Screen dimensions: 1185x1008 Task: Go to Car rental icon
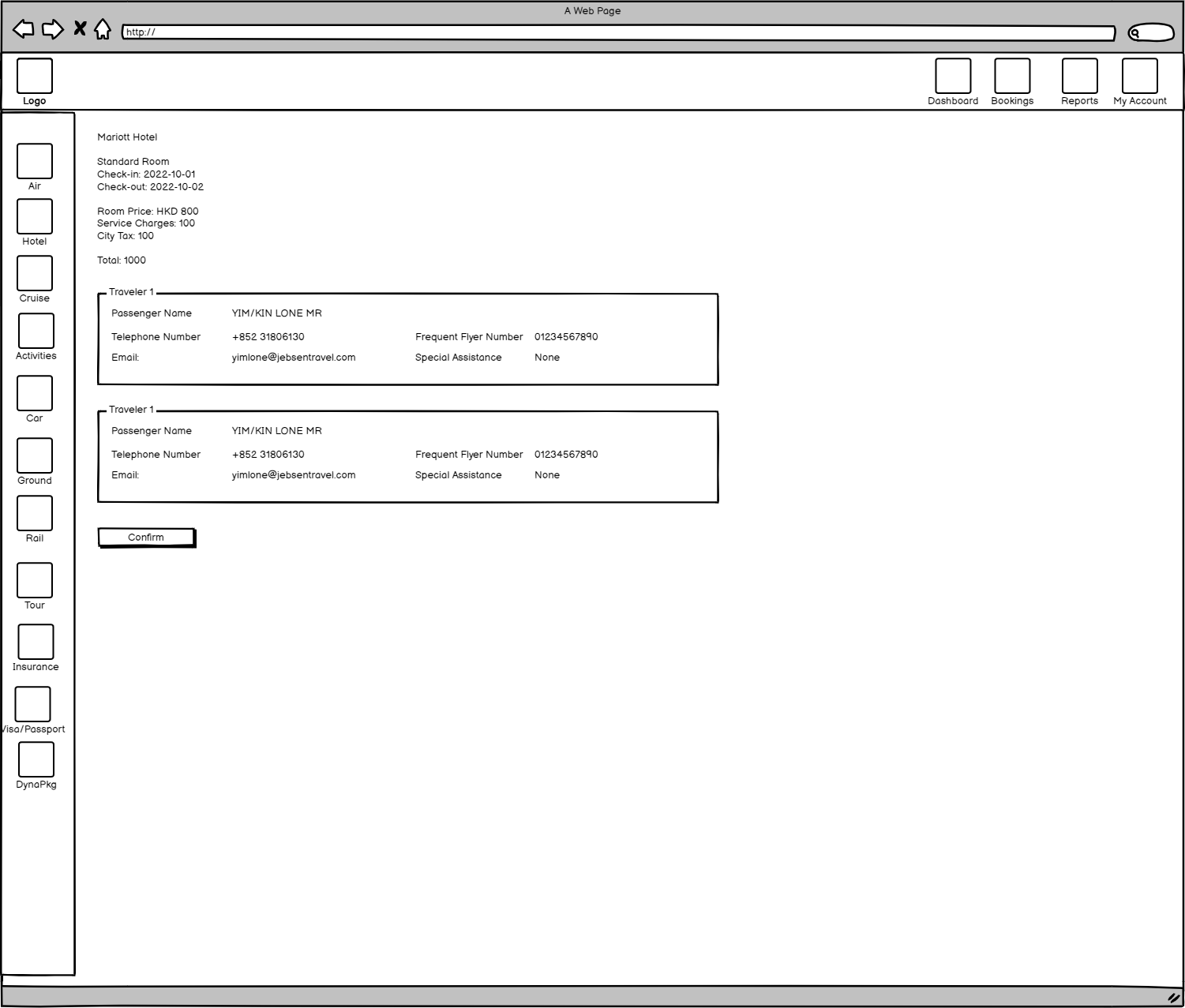click(x=35, y=393)
